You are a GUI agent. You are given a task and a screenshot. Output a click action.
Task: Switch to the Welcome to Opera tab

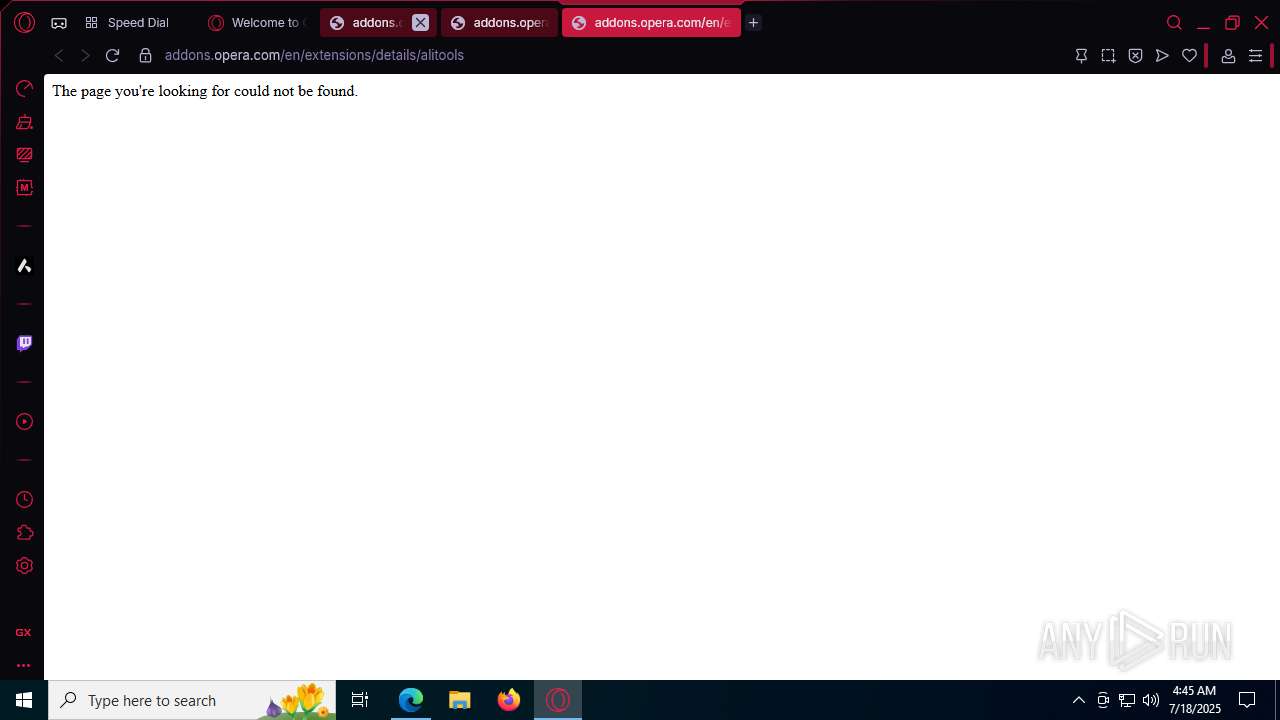pyautogui.click(x=258, y=22)
